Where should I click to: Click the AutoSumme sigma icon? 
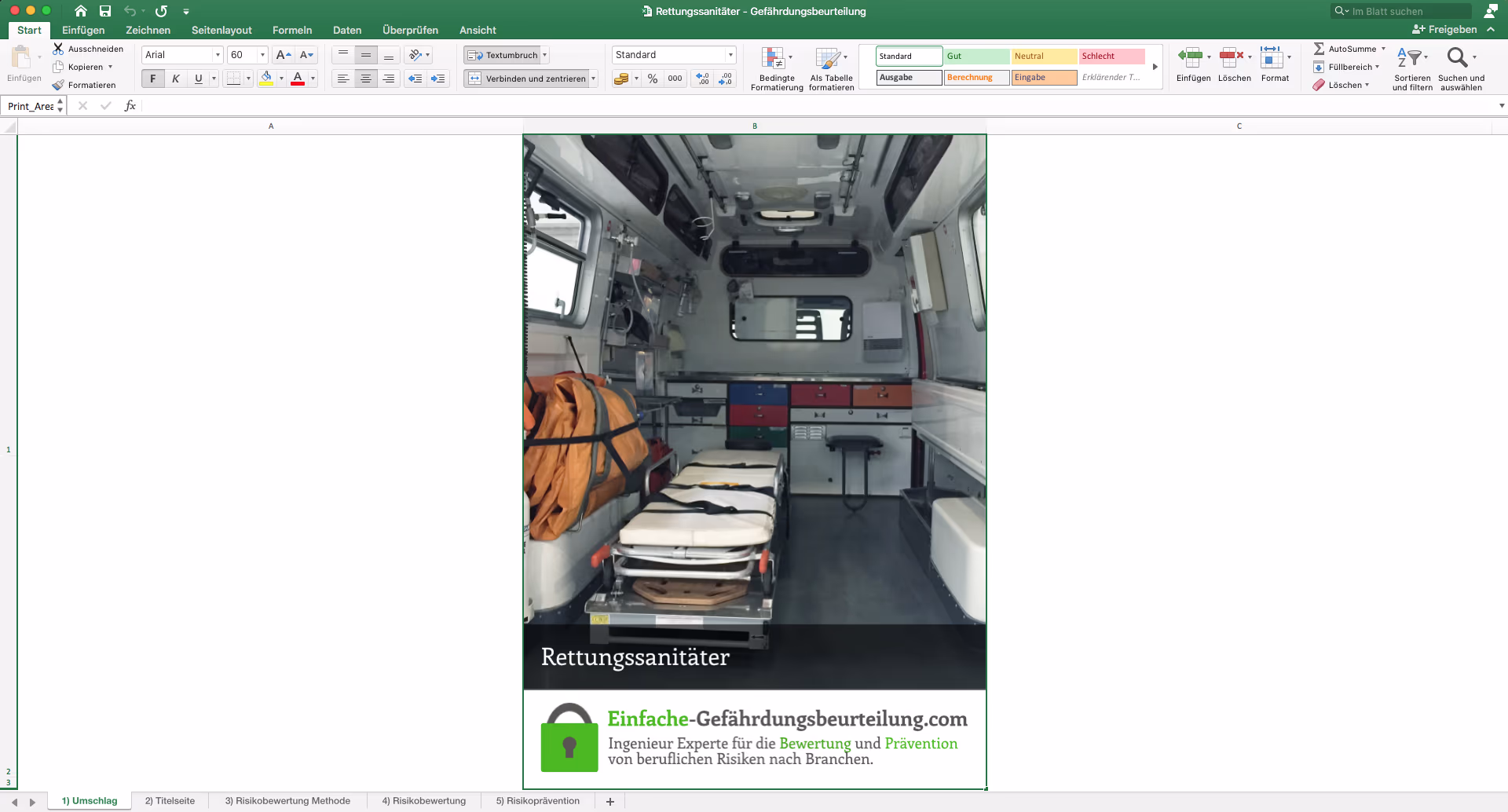pos(1319,49)
